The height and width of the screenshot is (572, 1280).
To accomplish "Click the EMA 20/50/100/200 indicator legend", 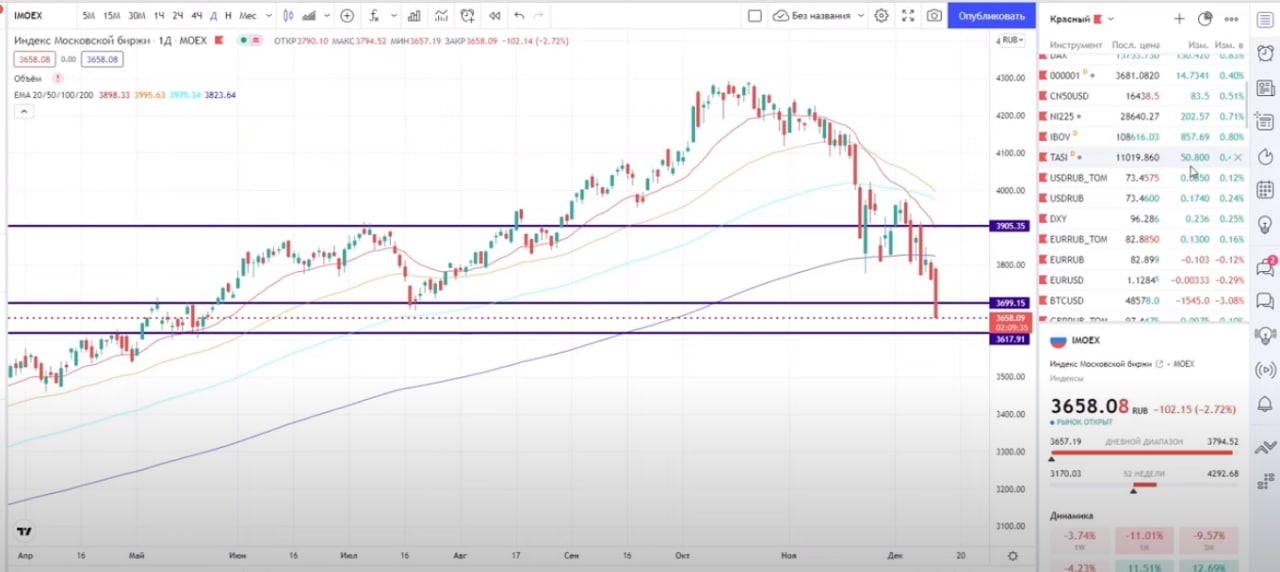I will click(x=53, y=95).
